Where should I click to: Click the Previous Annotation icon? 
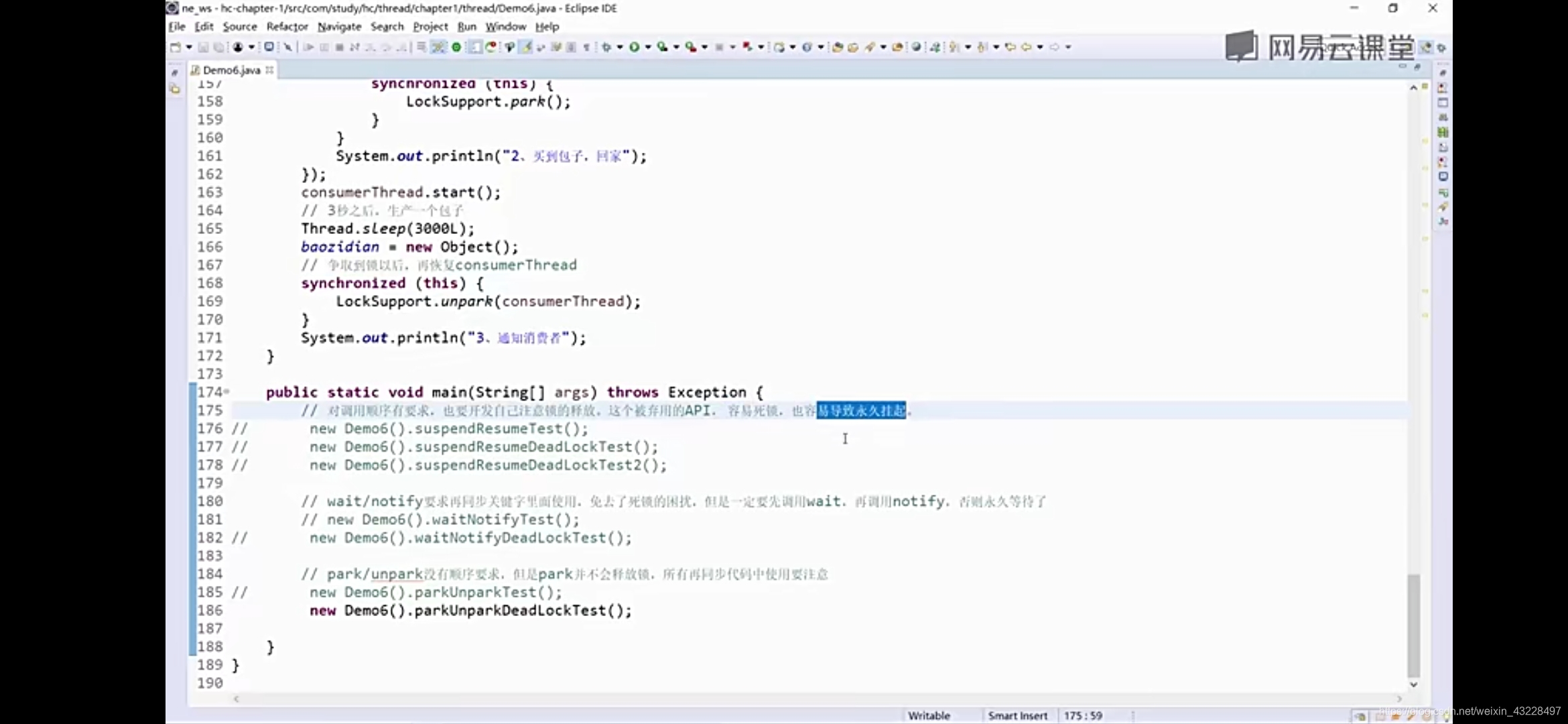982,47
